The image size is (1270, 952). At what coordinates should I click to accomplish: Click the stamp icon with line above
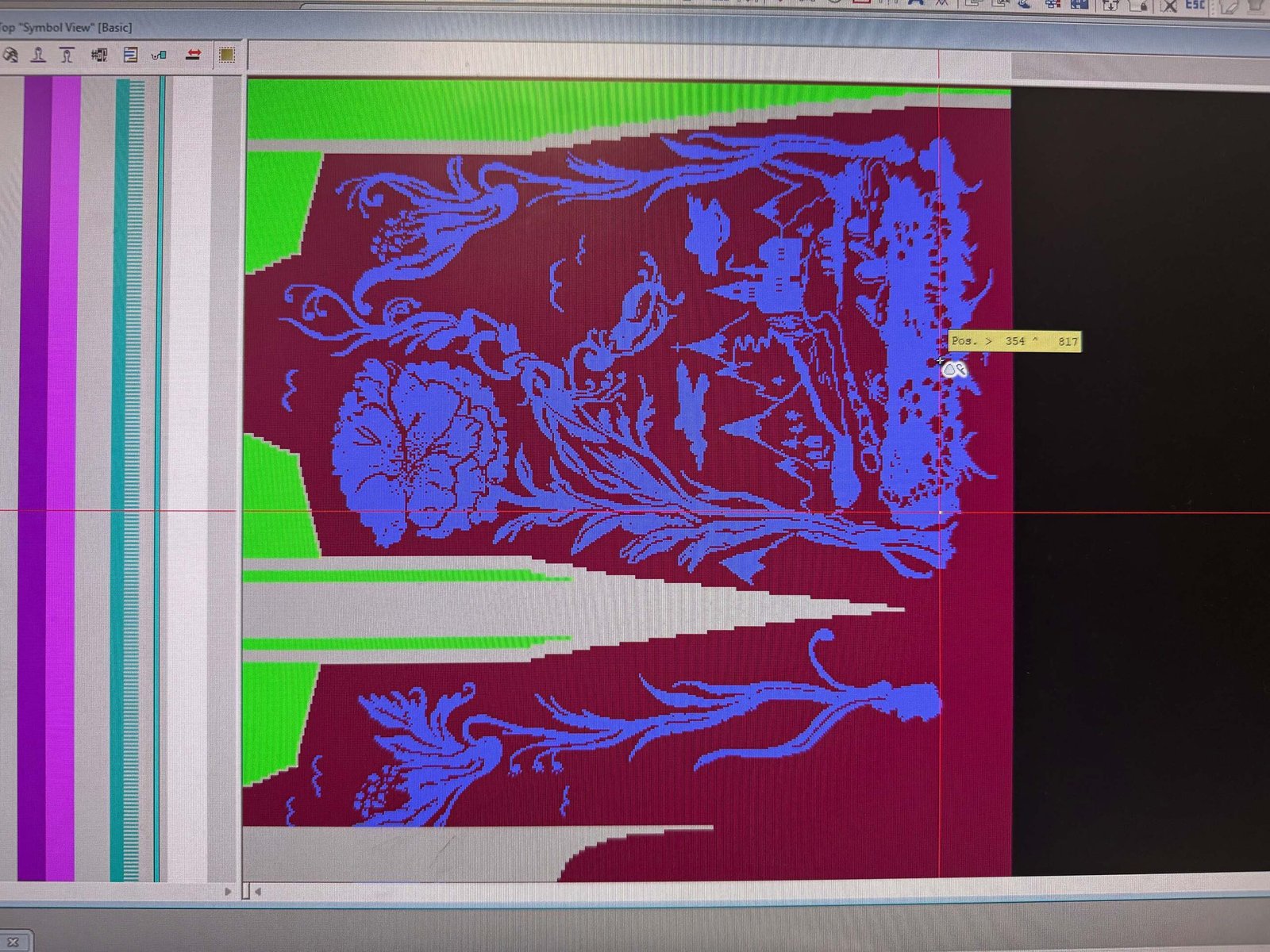click(x=67, y=55)
